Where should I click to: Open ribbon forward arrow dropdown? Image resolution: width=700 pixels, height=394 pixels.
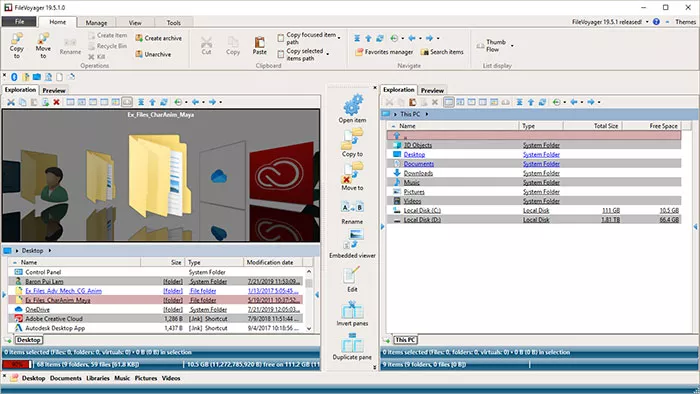(x=438, y=38)
